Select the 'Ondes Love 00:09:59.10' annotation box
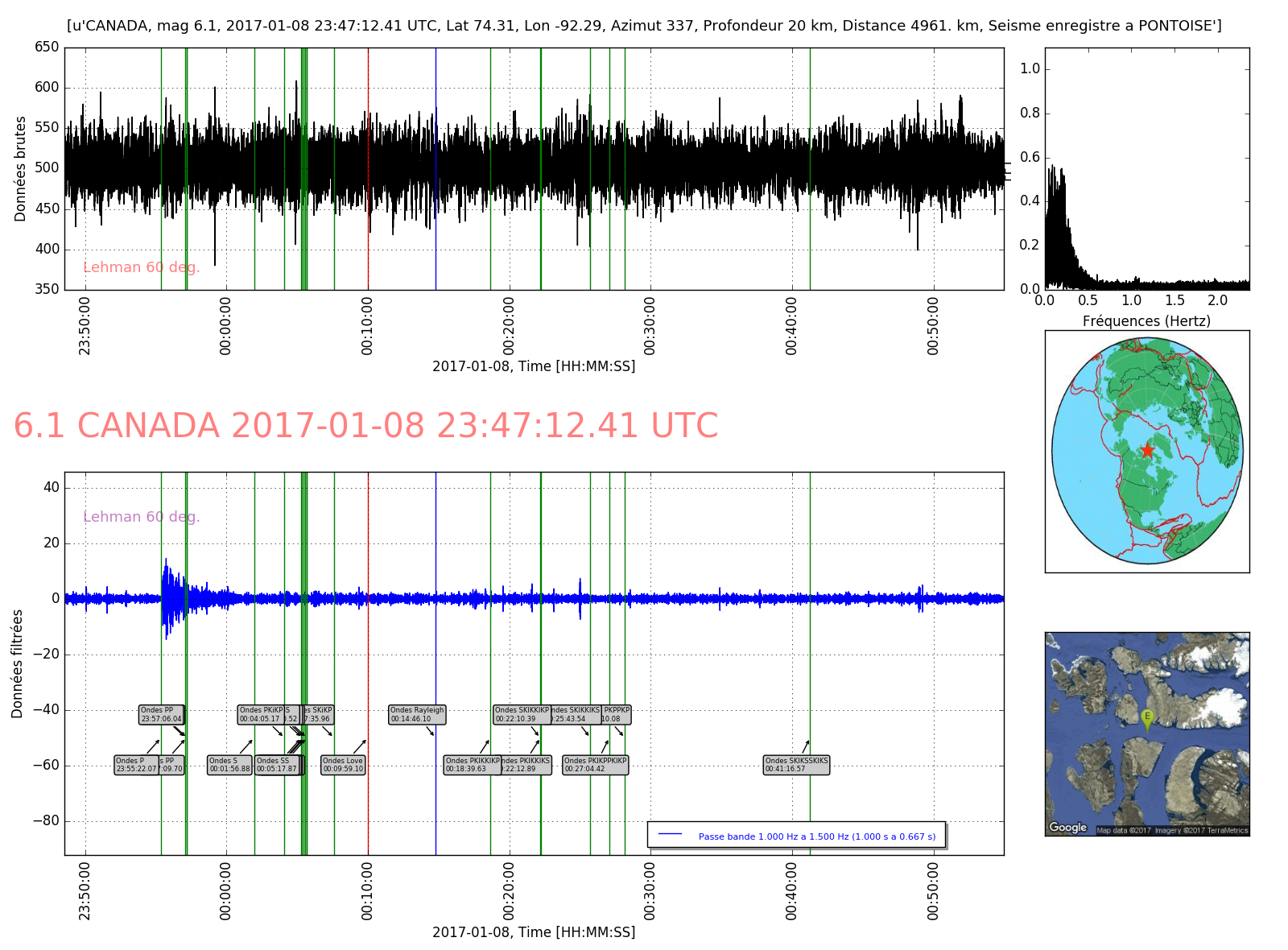This screenshot has height=950, width=1288. (343, 765)
